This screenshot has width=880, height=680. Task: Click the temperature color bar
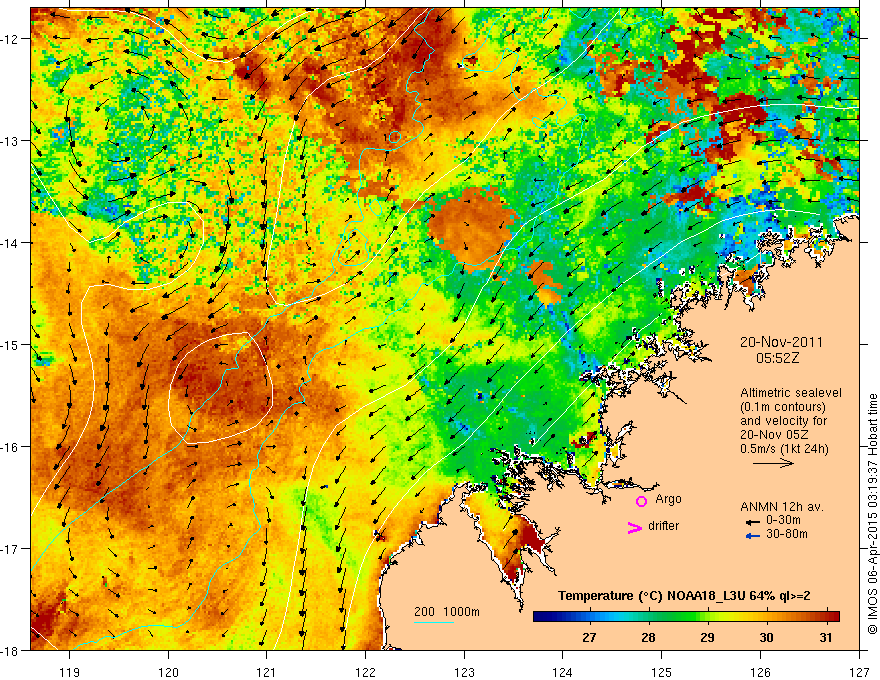686,617
